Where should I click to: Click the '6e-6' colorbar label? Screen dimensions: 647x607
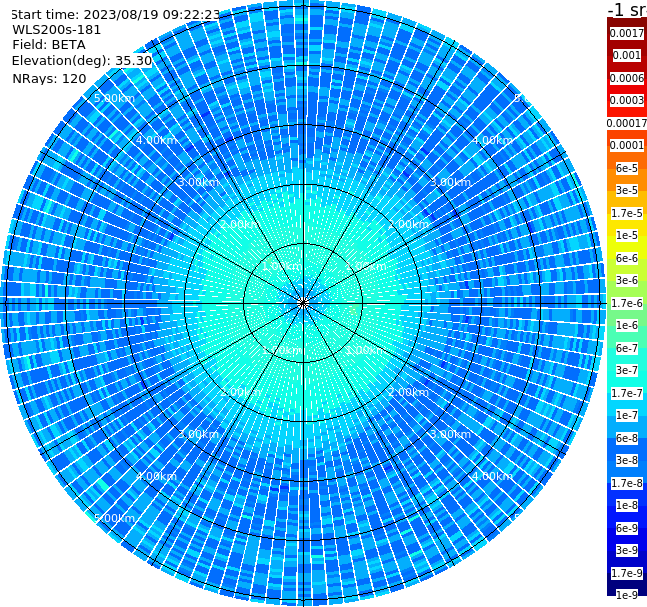(627, 258)
